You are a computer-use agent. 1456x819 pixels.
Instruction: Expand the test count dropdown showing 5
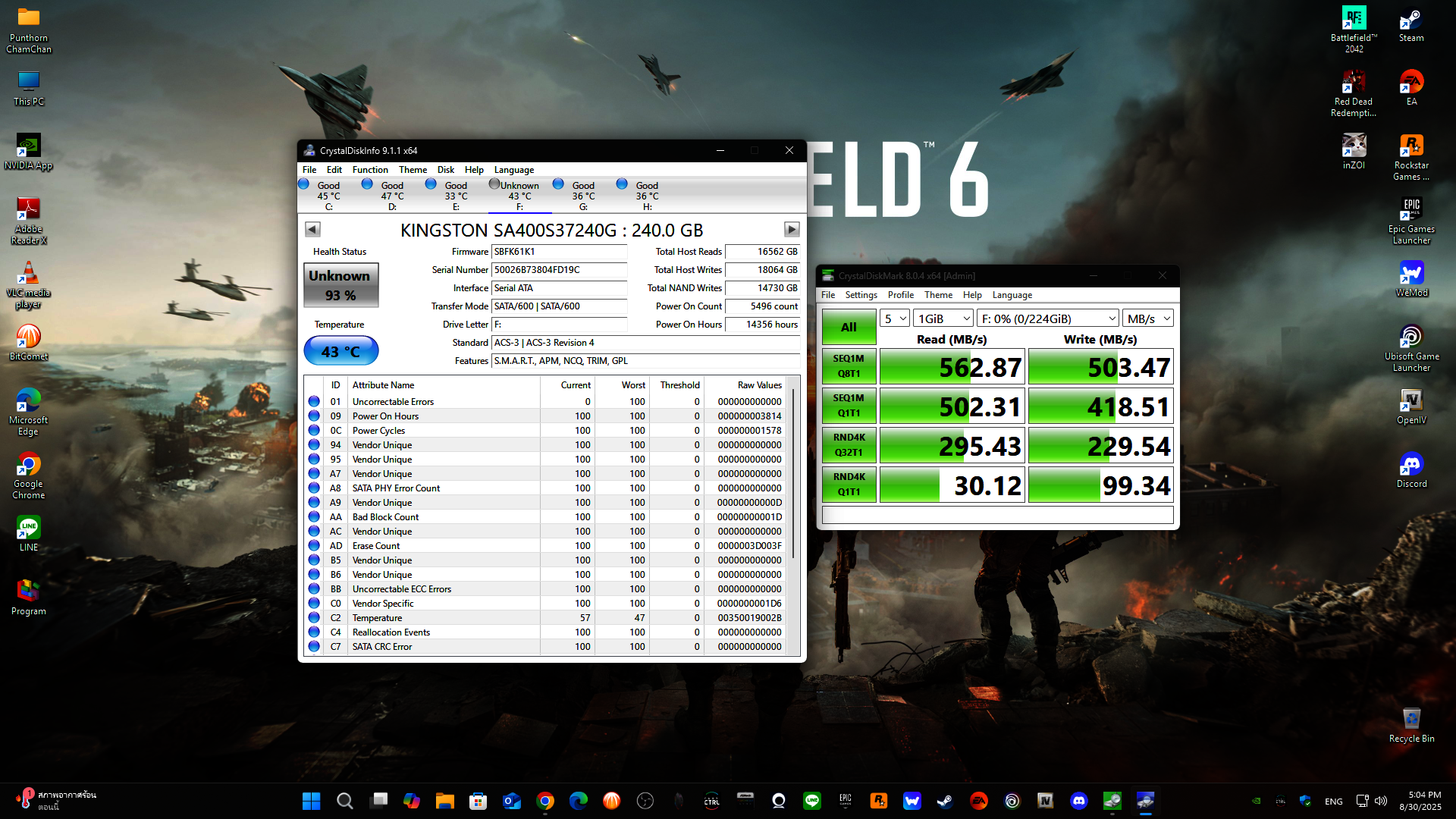(x=895, y=318)
